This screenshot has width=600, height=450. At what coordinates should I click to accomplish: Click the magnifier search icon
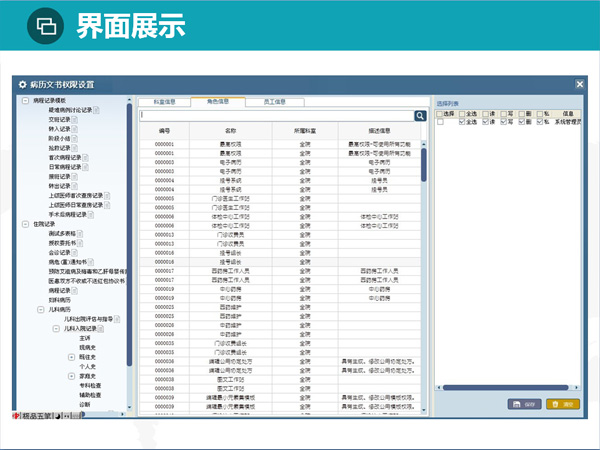[420, 116]
